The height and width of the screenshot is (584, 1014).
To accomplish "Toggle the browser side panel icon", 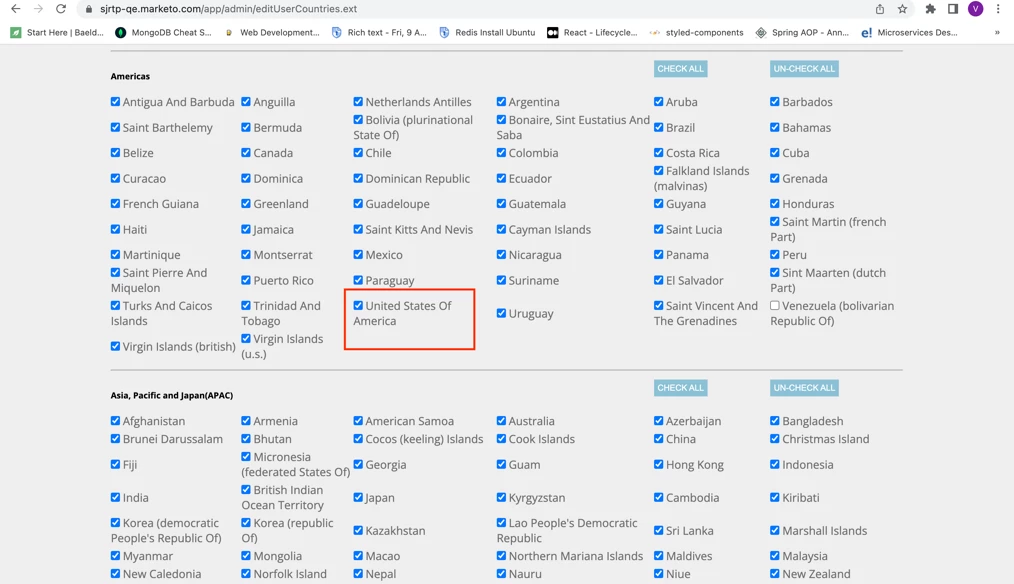I will (953, 9).
